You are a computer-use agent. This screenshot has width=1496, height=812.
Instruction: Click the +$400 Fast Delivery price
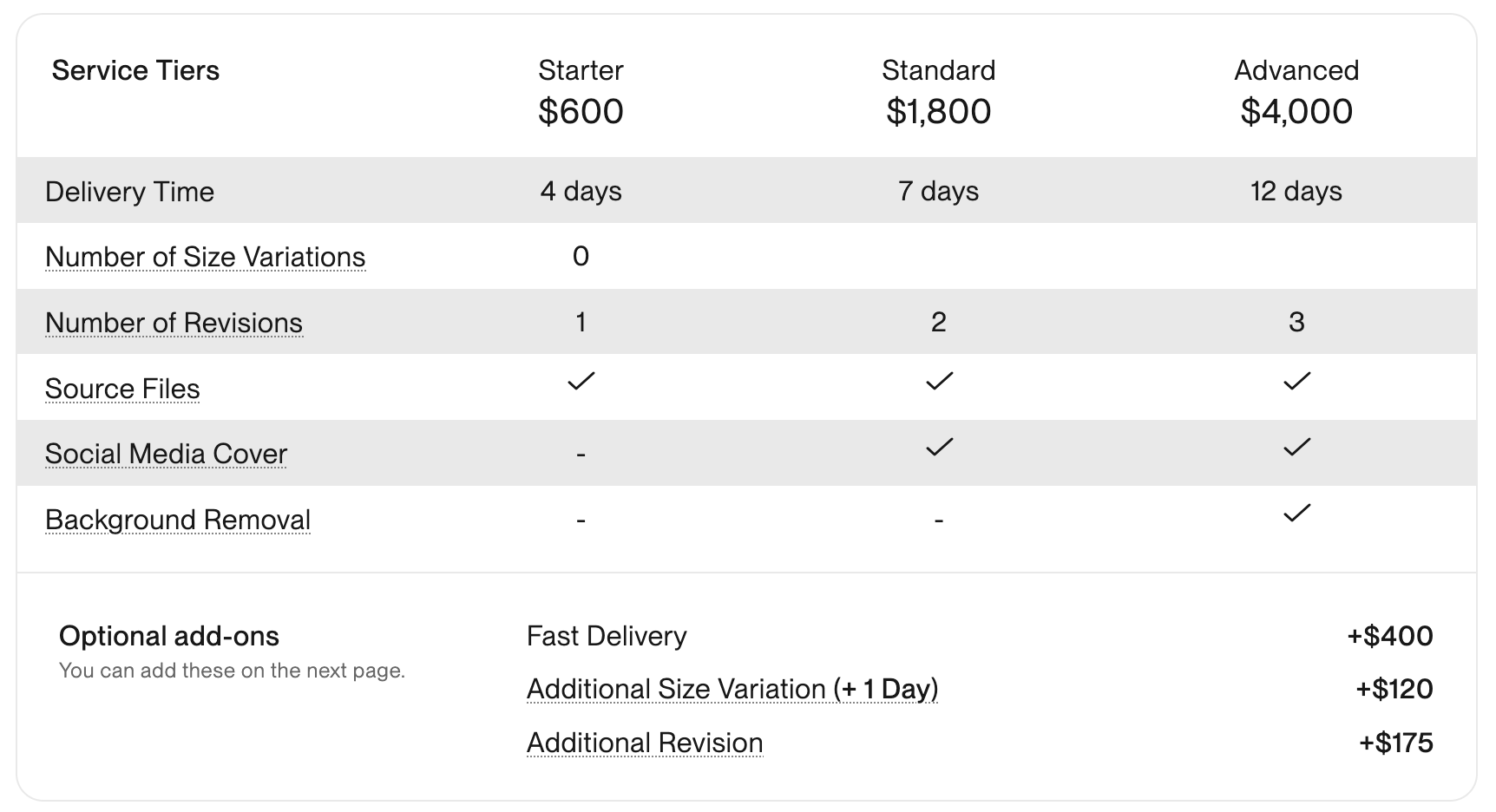pos(1390,636)
